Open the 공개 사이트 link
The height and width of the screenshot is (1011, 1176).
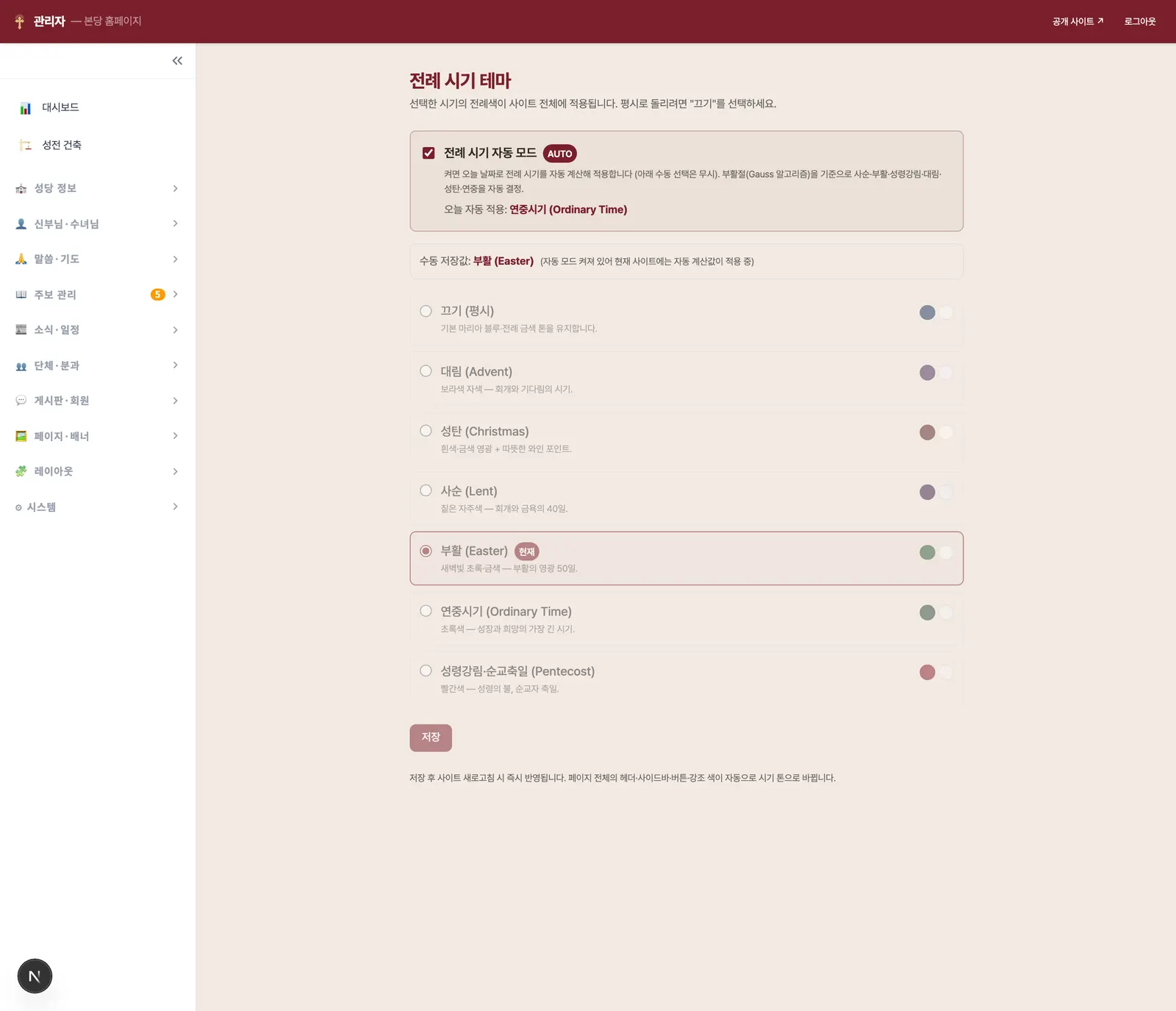click(1078, 21)
